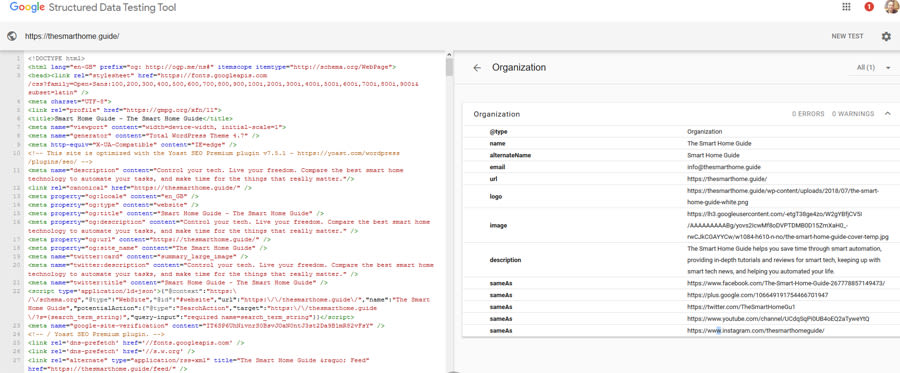Open the notifications badge showing 1

click(869, 7)
